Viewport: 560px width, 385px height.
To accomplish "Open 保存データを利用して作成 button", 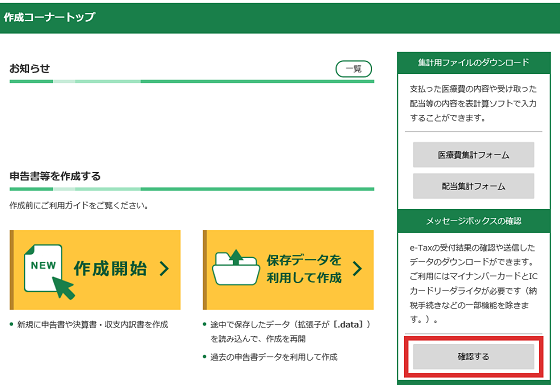I will (x=288, y=270).
